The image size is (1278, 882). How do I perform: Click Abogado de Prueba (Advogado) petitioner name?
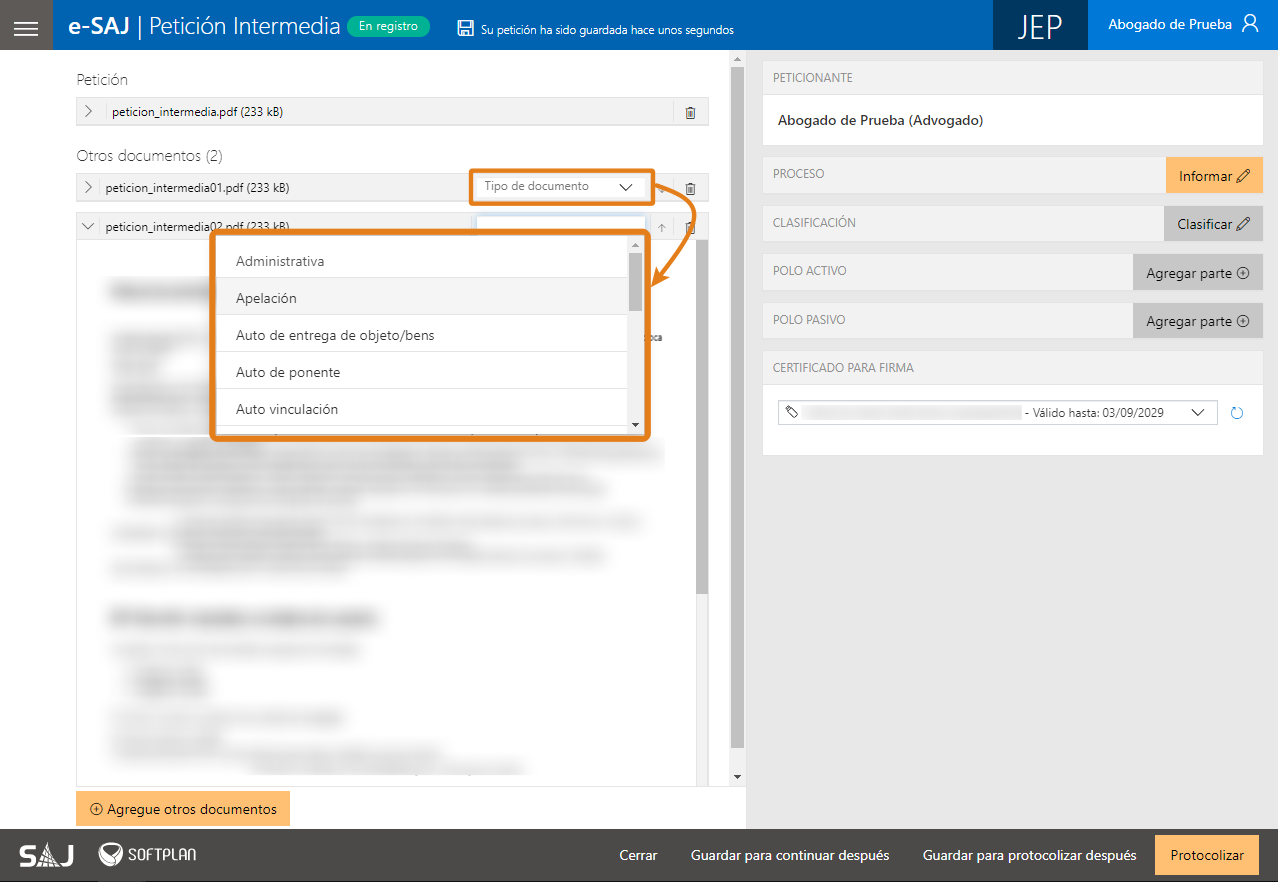pos(881,120)
